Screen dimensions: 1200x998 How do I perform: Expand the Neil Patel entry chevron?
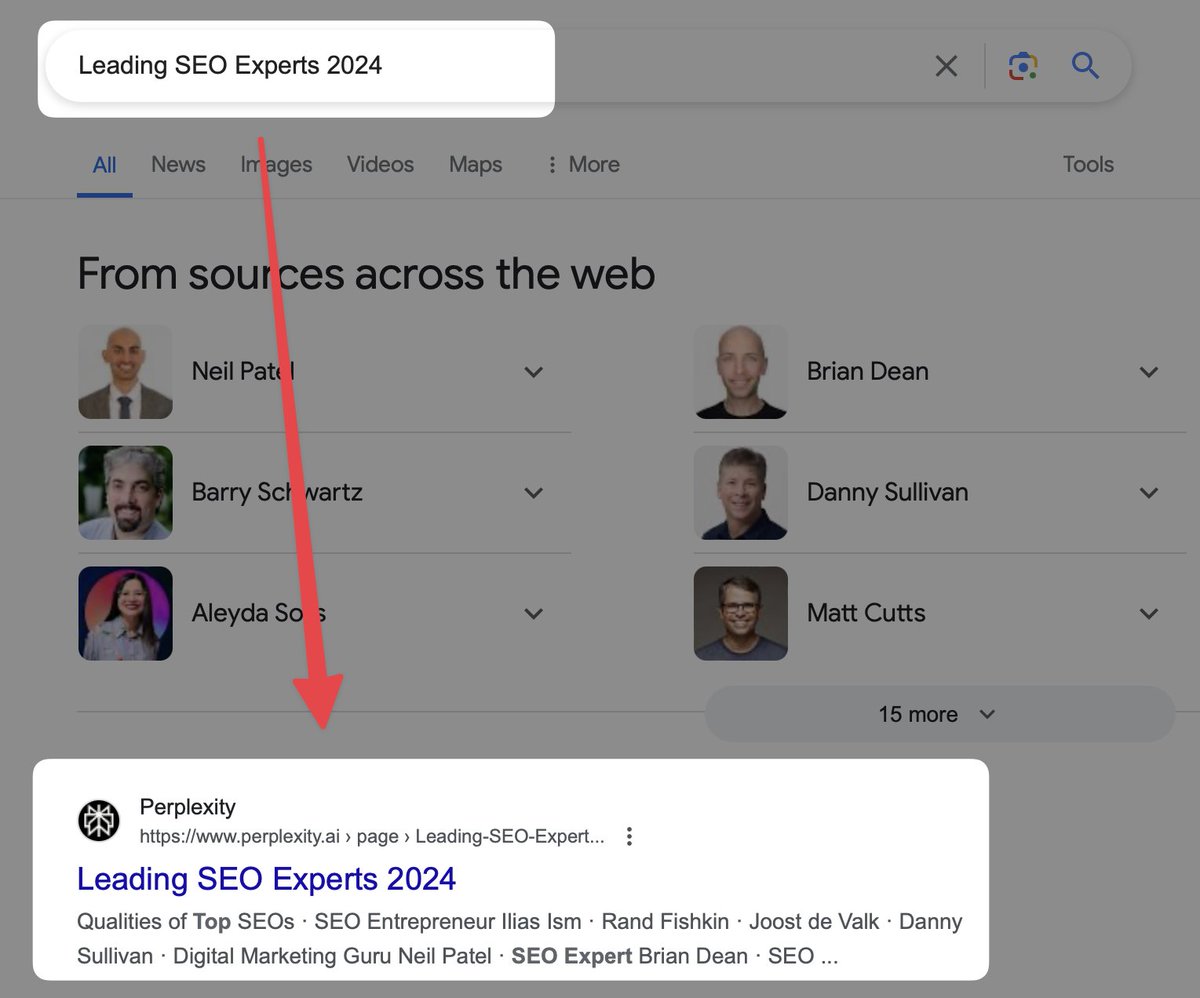click(x=534, y=372)
